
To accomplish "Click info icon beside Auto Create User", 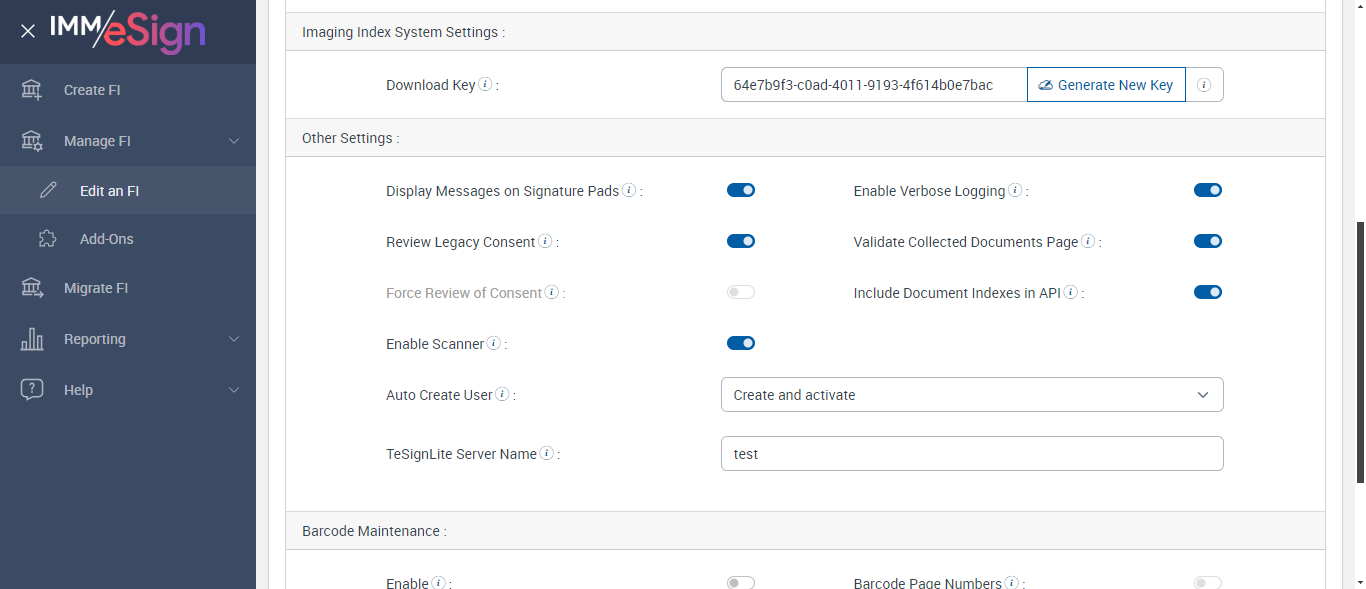I will [x=502, y=395].
